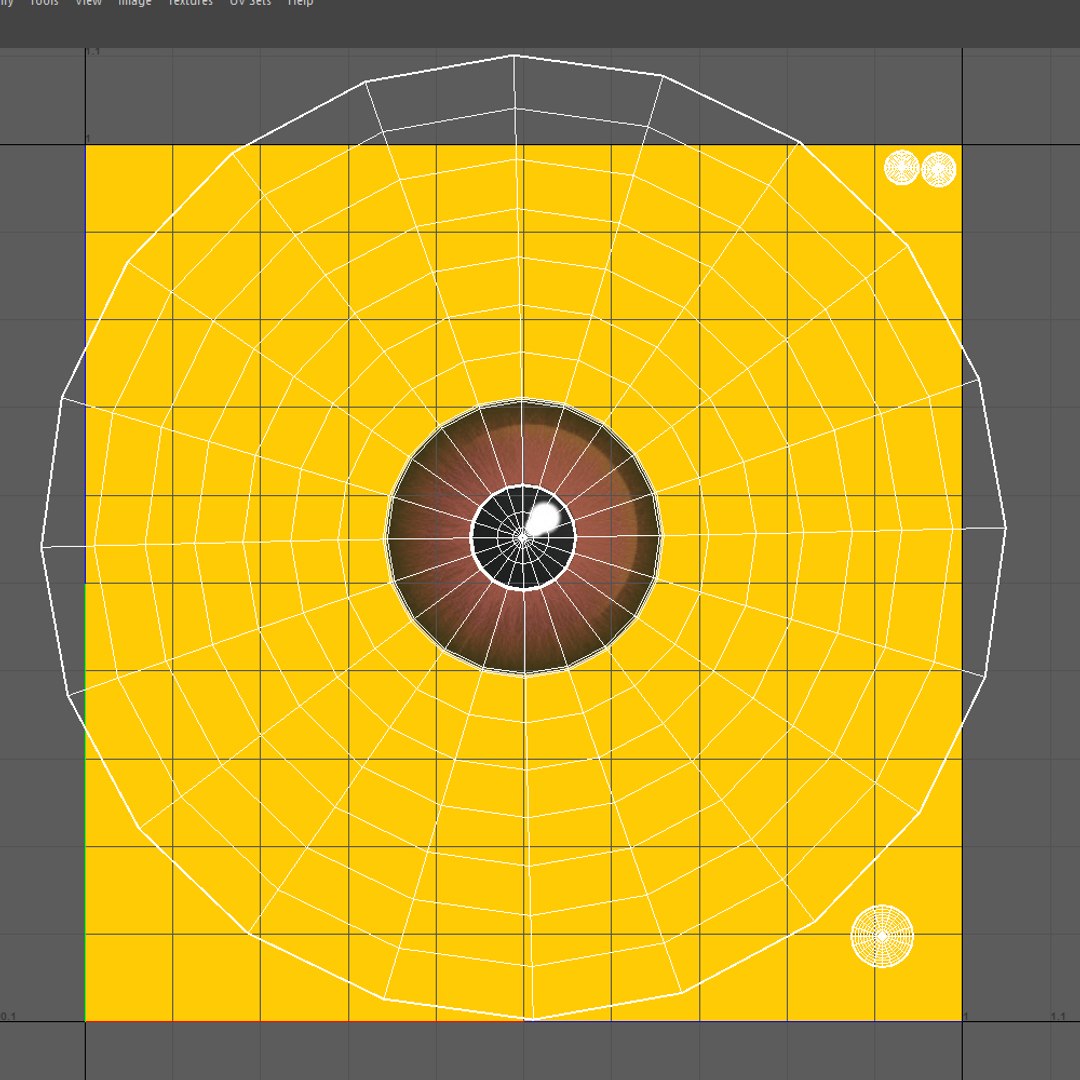Open the View menu
The height and width of the screenshot is (1080, 1080).
(x=88, y=3)
